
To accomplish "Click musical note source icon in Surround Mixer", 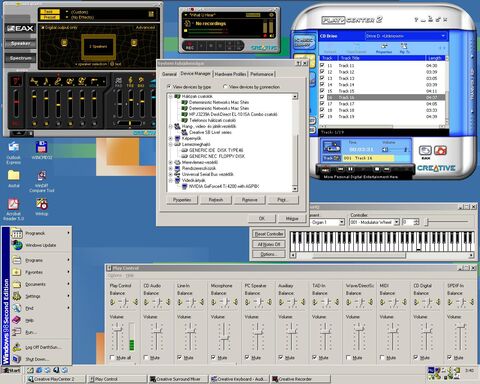I will click(46, 81).
